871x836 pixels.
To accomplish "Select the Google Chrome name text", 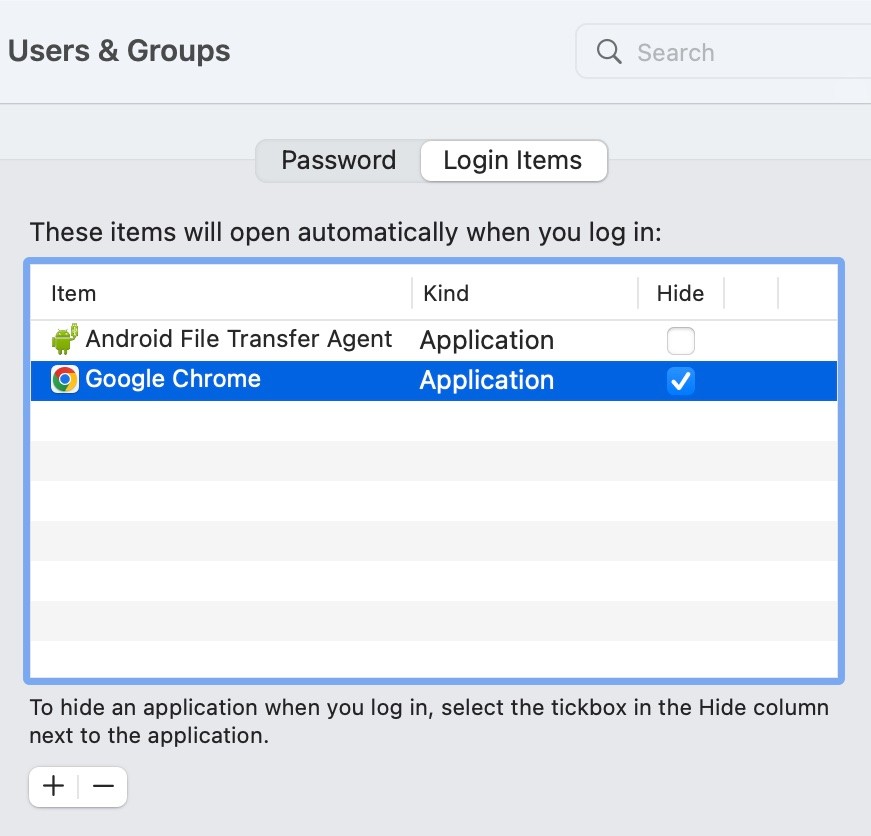I will pyautogui.click(x=173, y=379).
